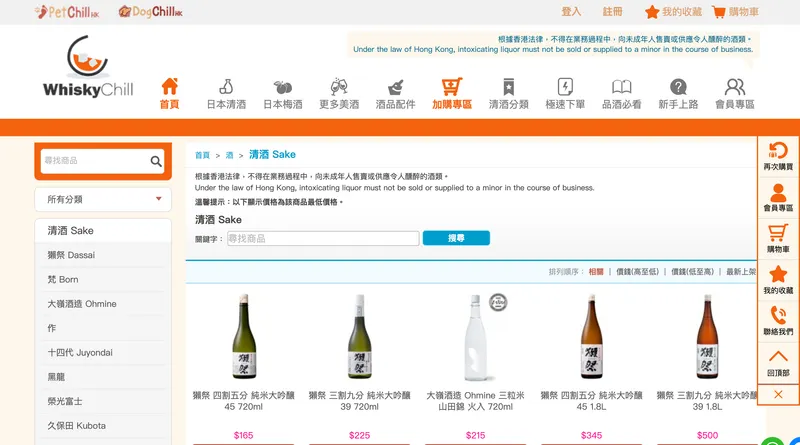This screenshot has width=800, height=445.
Task: Sort by 價錢(高至低) price descending
Action: click(x=637, y=272)
